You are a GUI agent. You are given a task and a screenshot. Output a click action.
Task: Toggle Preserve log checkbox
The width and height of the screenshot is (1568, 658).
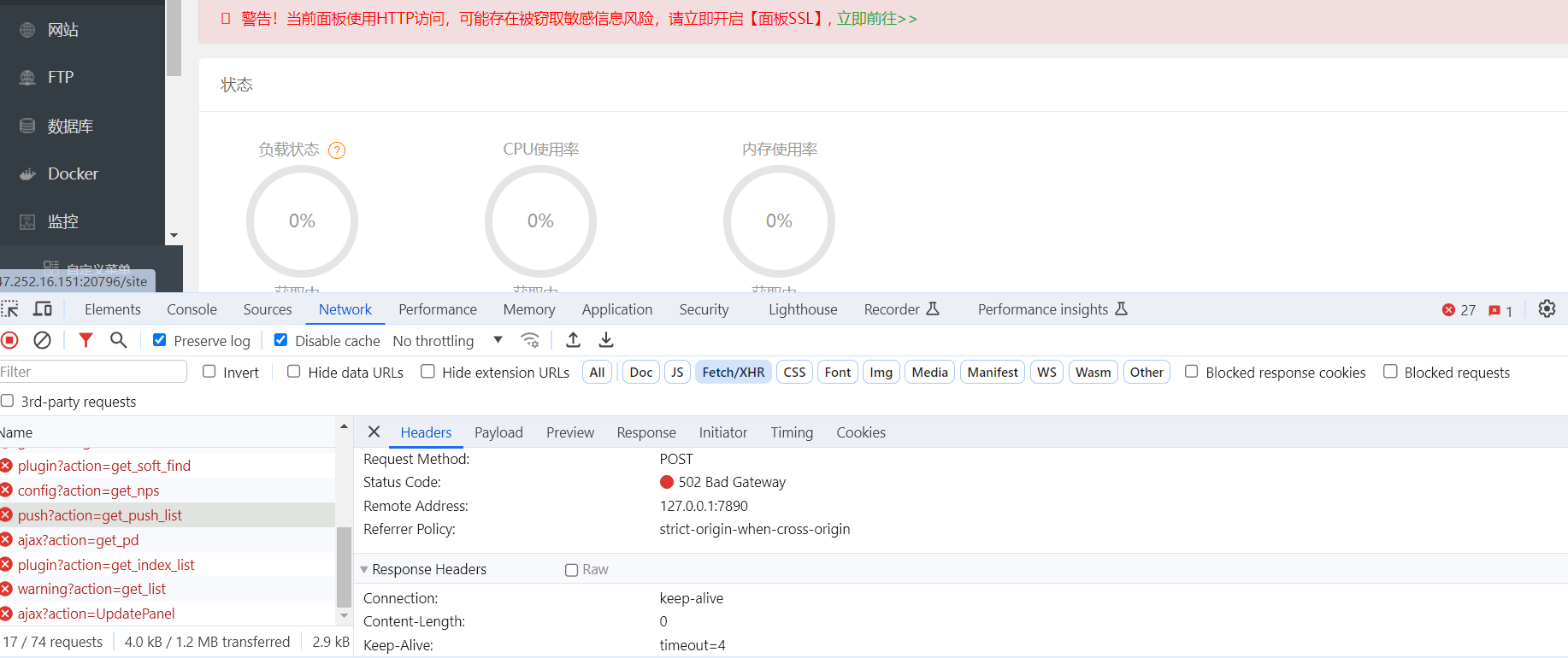click(x=159, y=340)
